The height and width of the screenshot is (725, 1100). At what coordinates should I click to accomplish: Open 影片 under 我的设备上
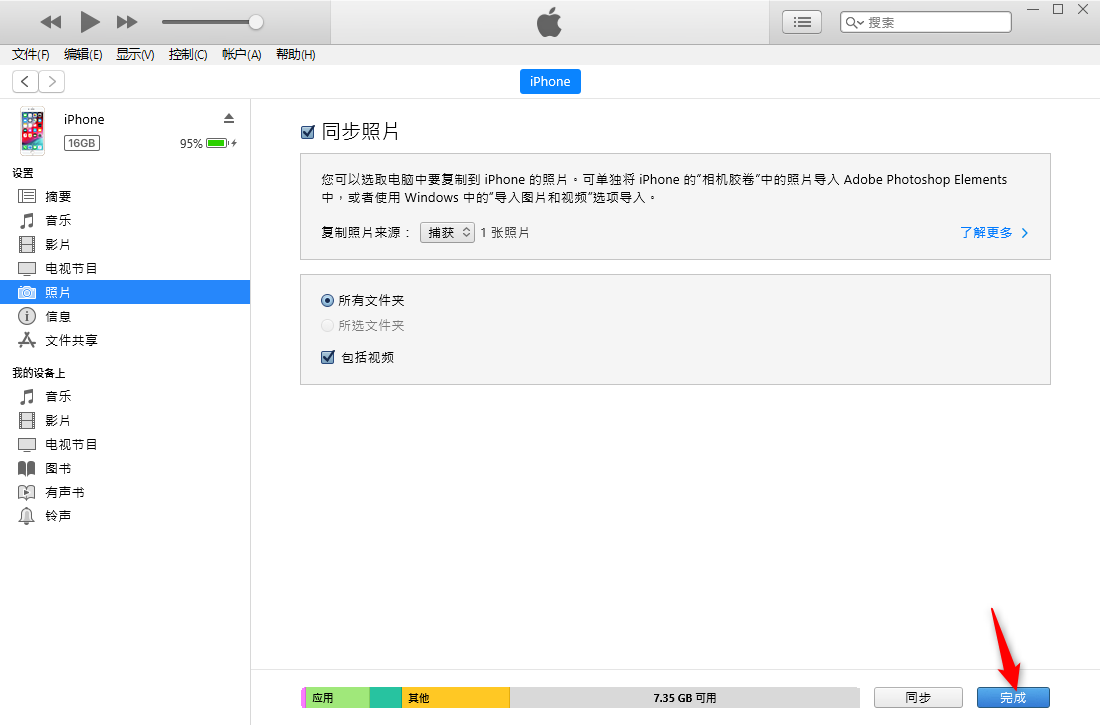pos(125,420)
